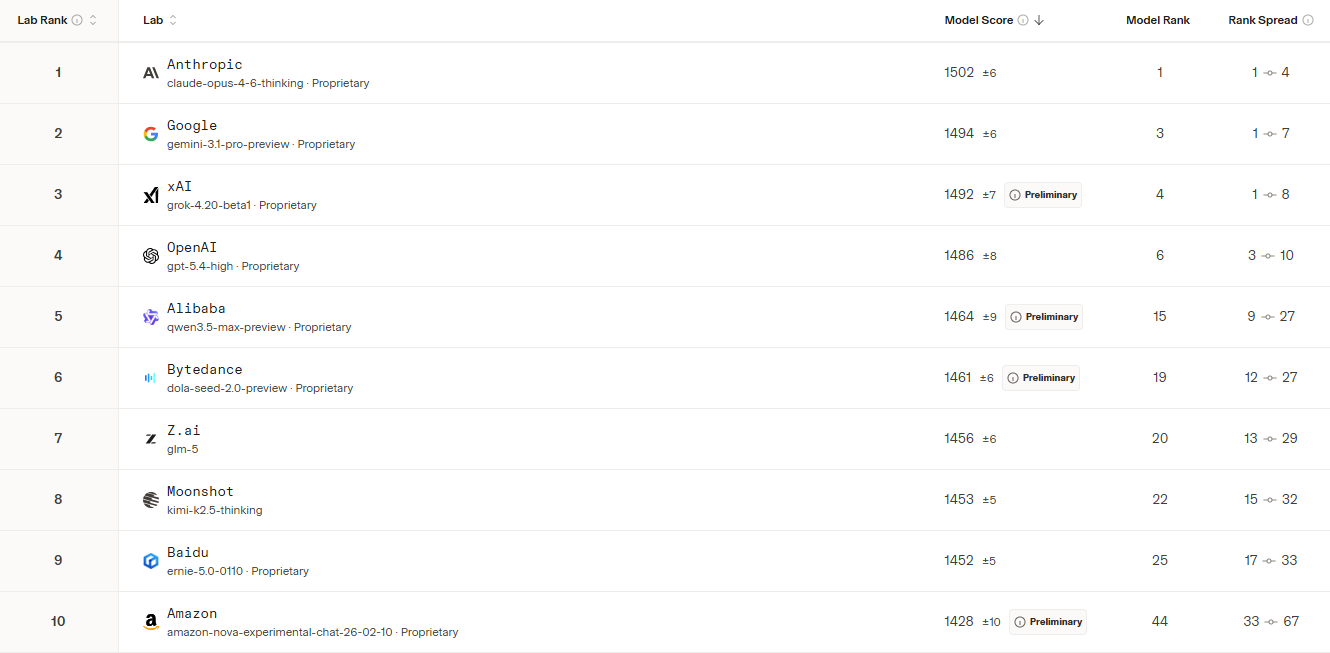The height and width of the screenshot is (653, 1330).
Task: Click the Preliminary badge for grok-4.20-beta1
Action: tap(1043, 195)
